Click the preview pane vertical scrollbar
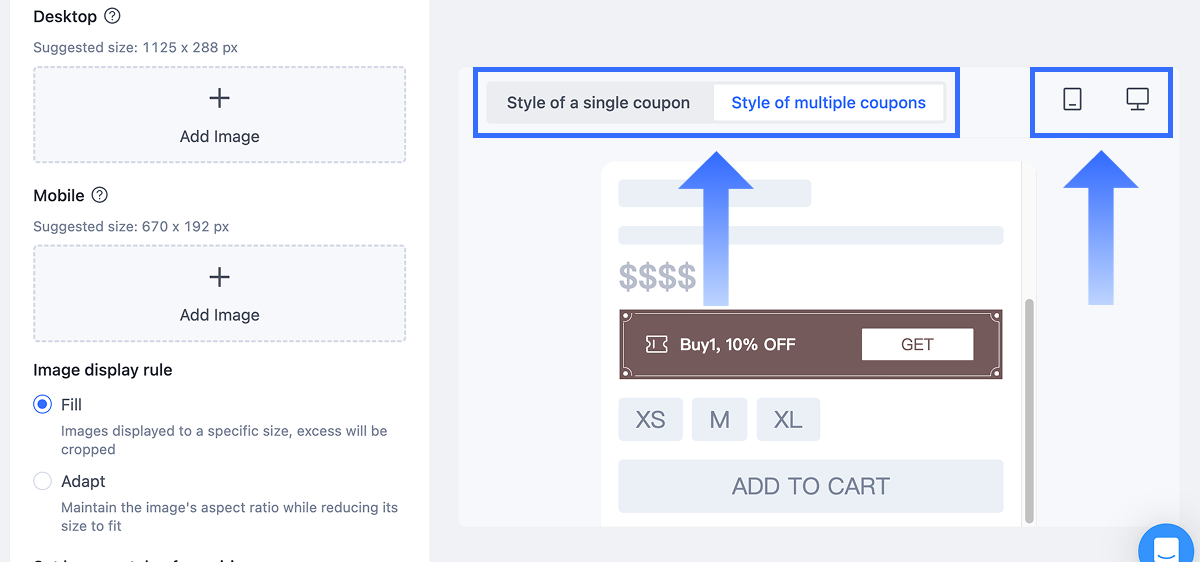This screenshot has width=1200, height=562. click(1027, 408)
